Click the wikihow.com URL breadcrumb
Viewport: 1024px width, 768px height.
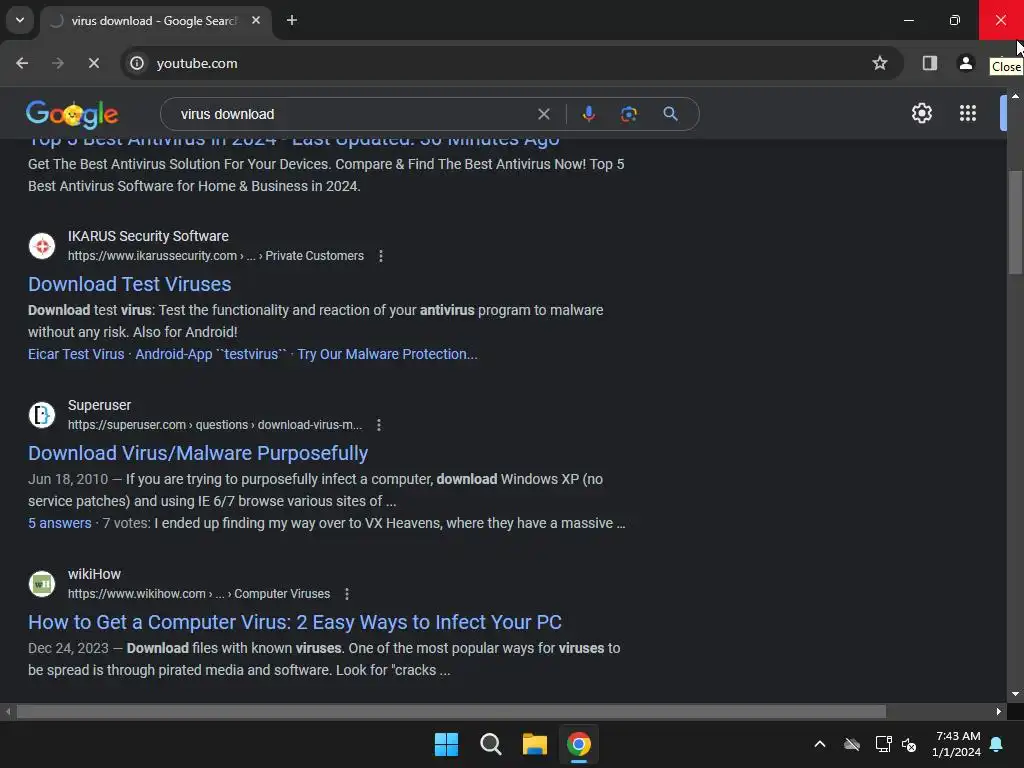(x=199, y=594)
